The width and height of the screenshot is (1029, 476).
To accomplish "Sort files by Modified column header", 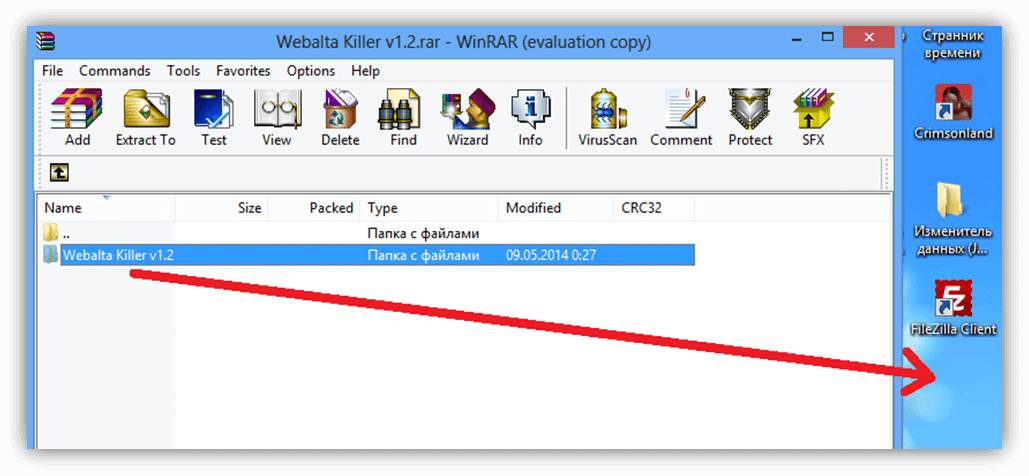I will [556, 208].
